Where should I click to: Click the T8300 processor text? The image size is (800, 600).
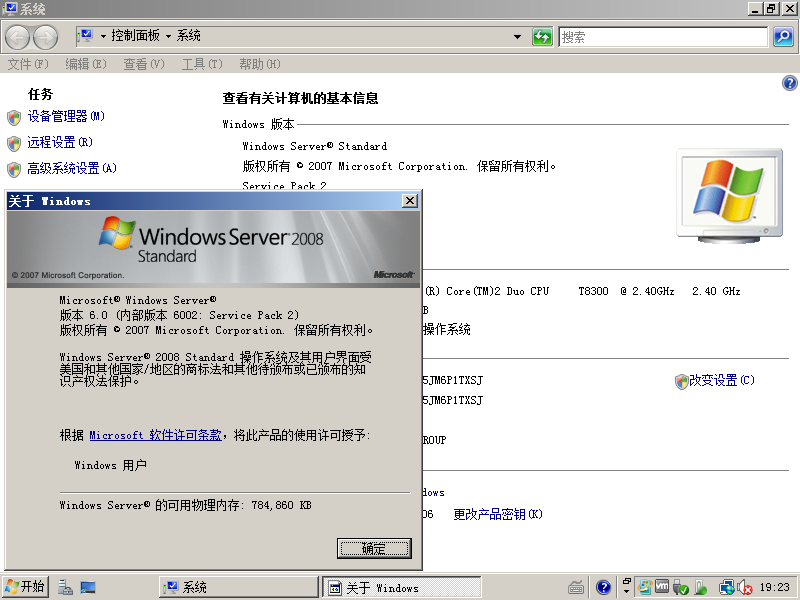point(593,291)
